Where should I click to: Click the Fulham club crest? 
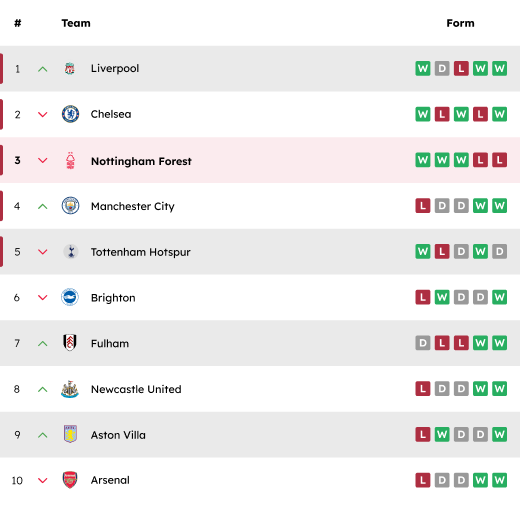pos(70,343)
